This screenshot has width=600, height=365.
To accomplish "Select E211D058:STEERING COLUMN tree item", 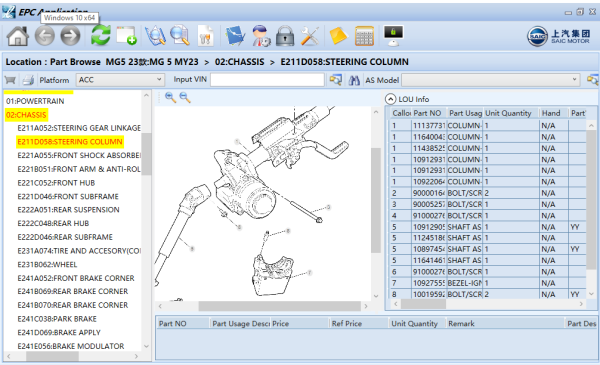I will (x=70, y=142).
